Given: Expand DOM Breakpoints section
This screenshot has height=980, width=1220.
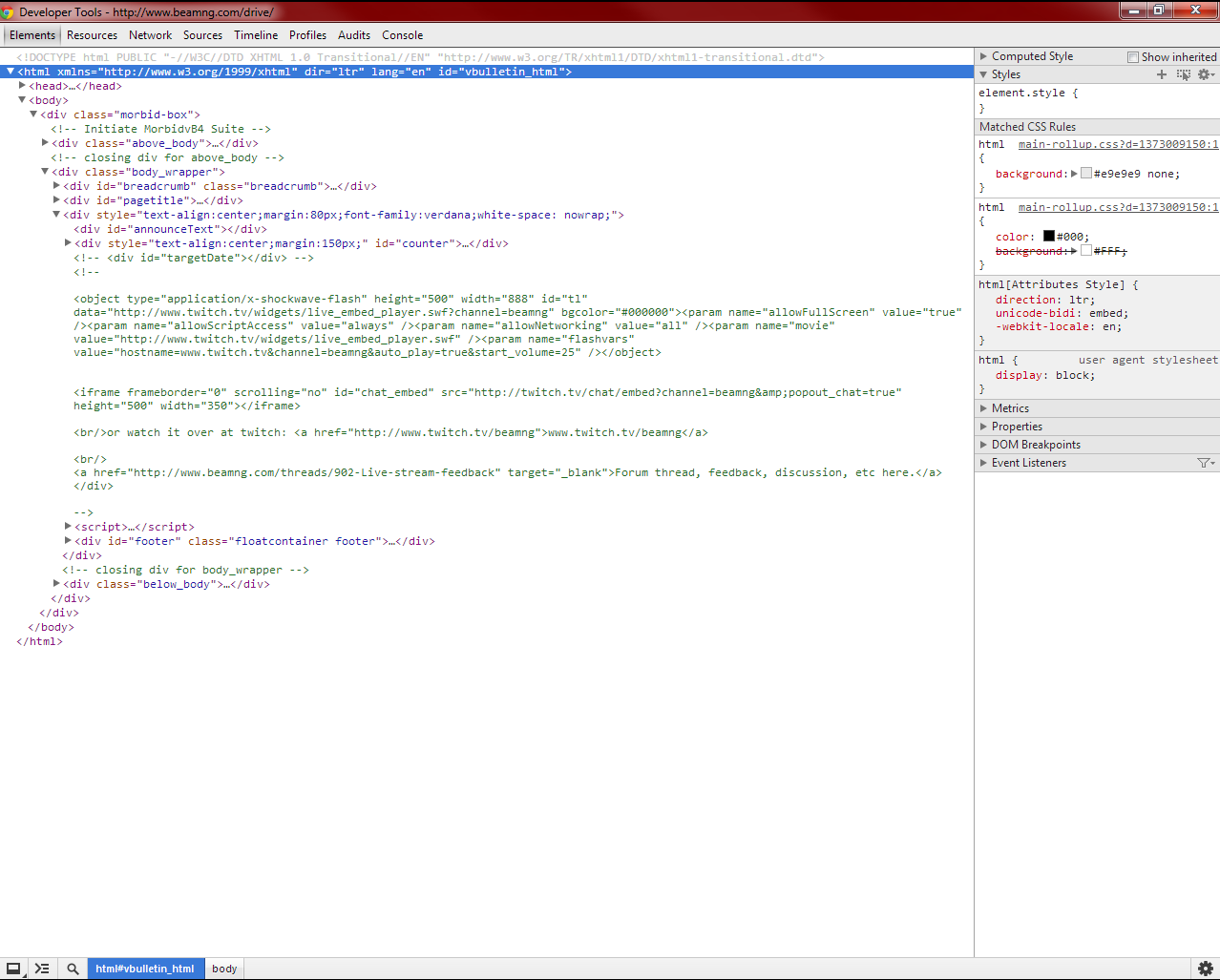Looking at the screenshot, I should click(x=984, y=445).
